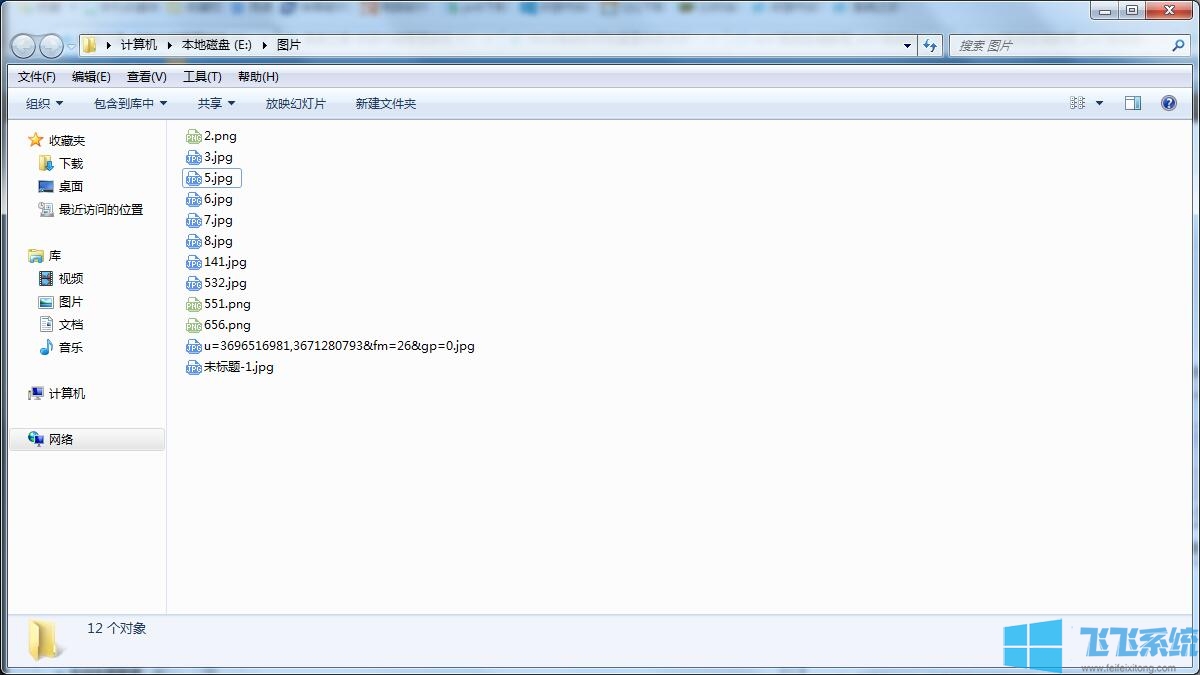Click the Refresh button beside address bar
Screen dimensions: 1200x675
pyautogui.click(x=931, y=46)
